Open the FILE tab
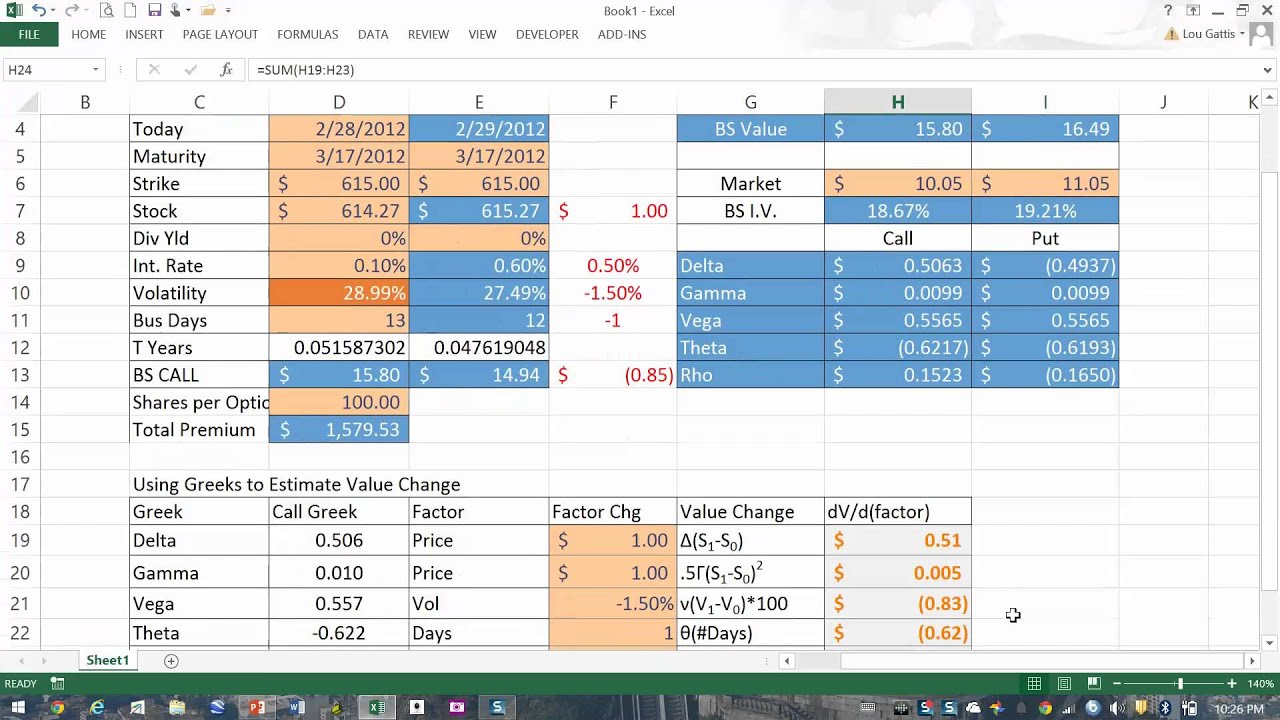This screenshot has width=1280, height=720. tap(29, 34)
